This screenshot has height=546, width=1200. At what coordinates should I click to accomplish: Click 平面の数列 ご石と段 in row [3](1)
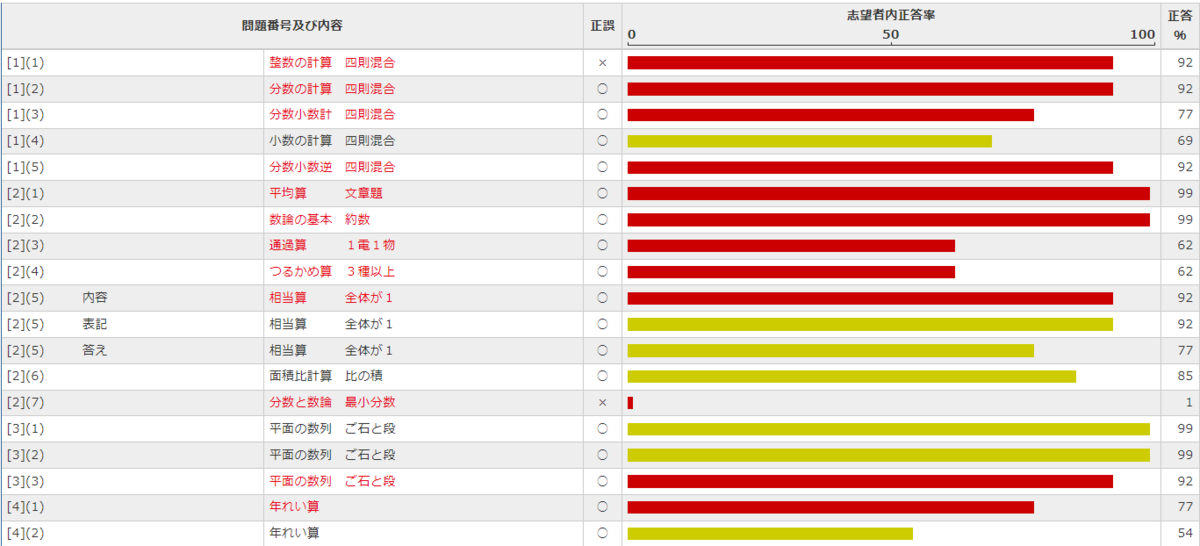pyautogui.click(x=332, y=428)
